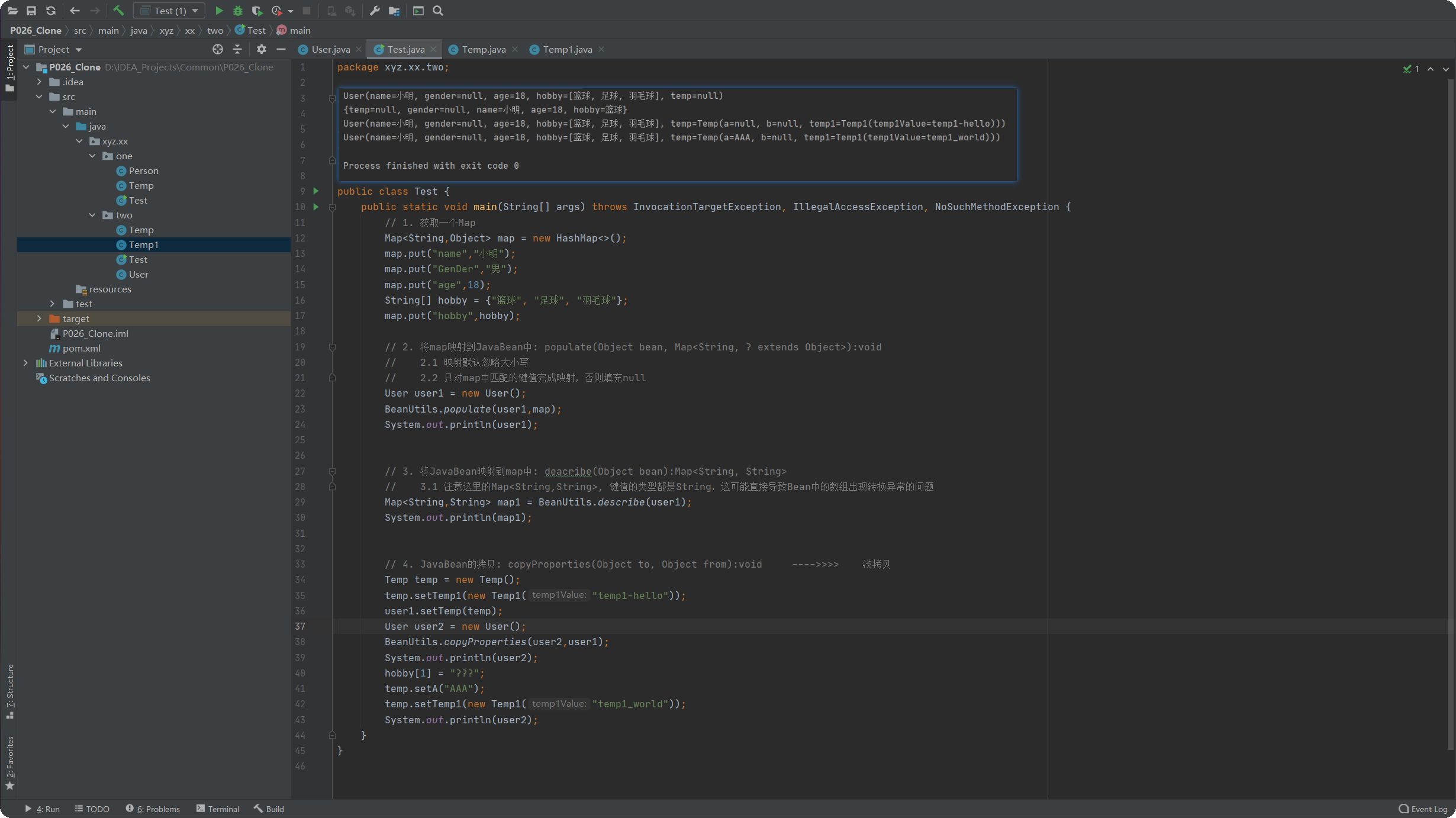Open the Terminal tool window
The image size is (1456, 818).
tap(218, 809)
